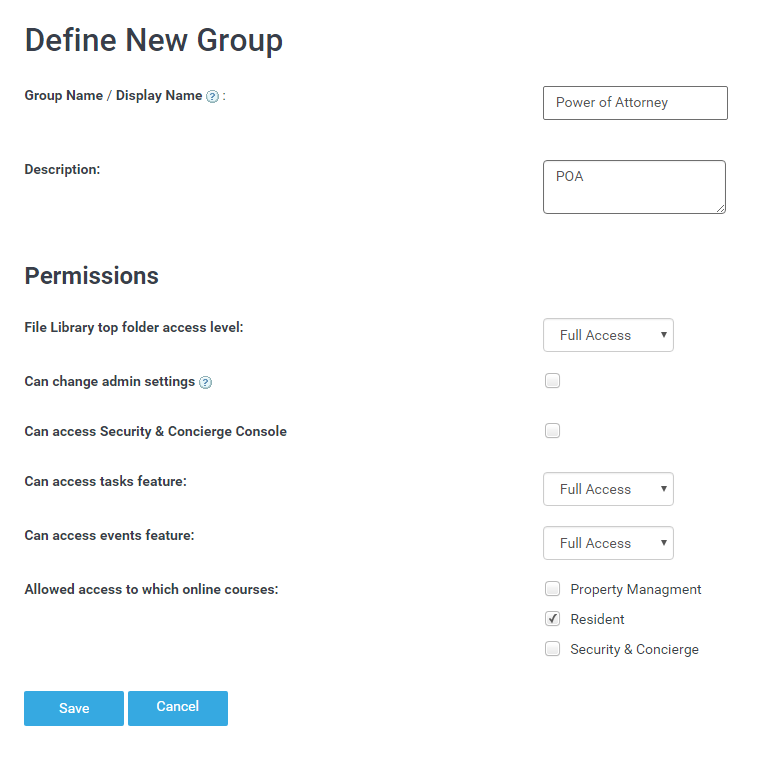Focus the Description text area

tap(634, 187)
